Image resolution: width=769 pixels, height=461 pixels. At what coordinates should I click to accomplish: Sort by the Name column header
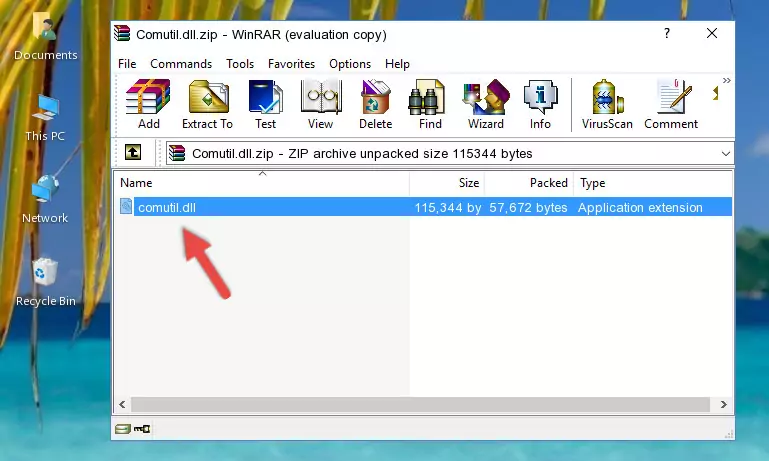point(262,183)
